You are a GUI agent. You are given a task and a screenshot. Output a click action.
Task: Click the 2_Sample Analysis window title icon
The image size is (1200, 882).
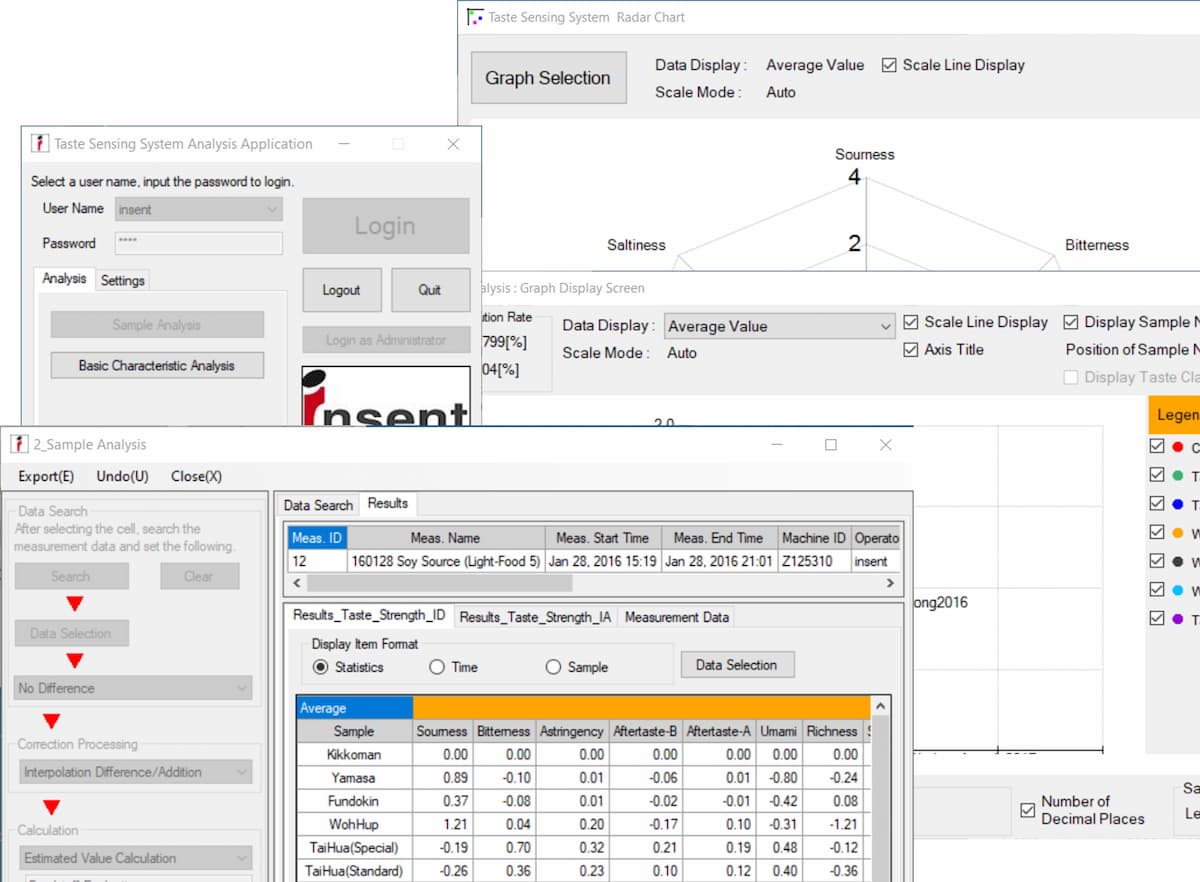(x=18, y=444)
